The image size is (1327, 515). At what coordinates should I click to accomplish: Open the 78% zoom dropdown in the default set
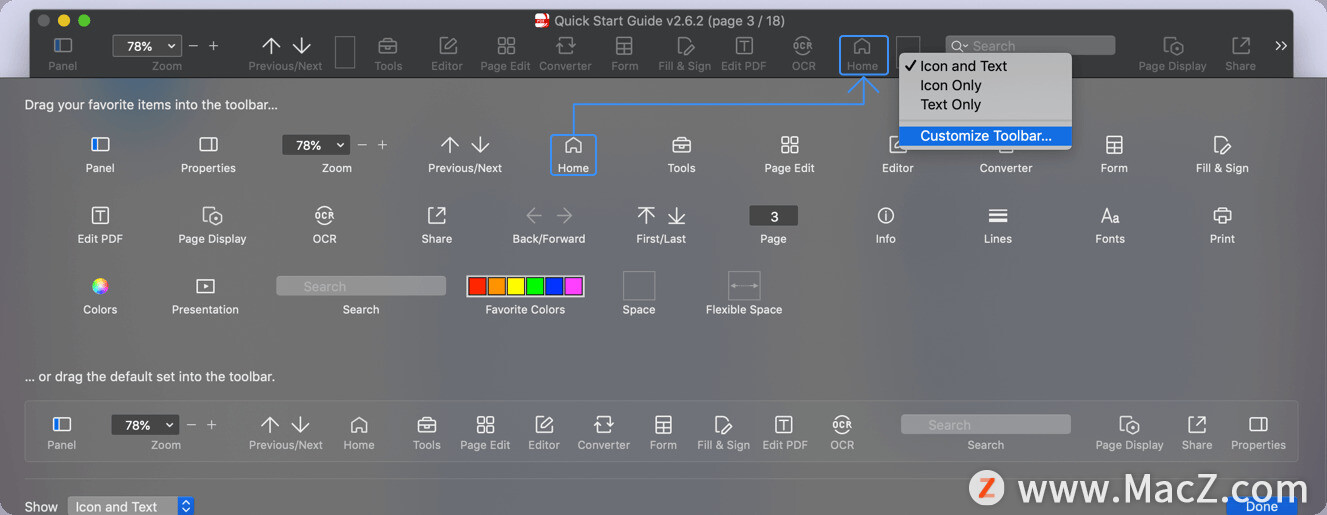click(x=145, y=425)
